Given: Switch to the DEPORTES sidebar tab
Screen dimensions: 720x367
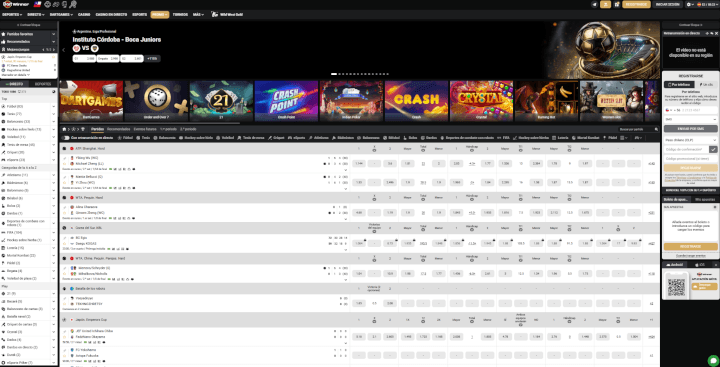Looking at the screenshot, I should pyautogui.click(x=43, y=84).
